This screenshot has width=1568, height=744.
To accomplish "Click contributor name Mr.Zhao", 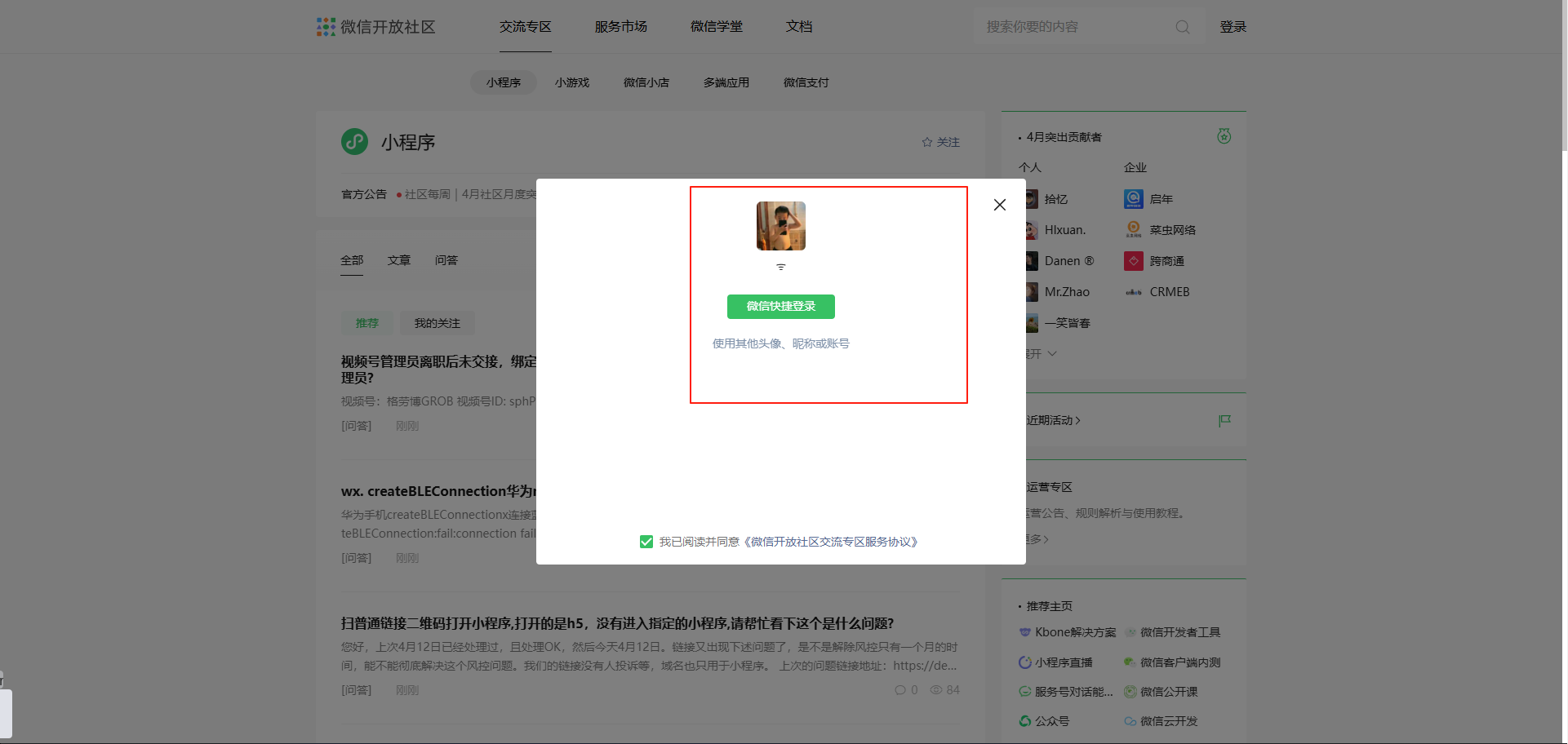I will (1067, 292).
